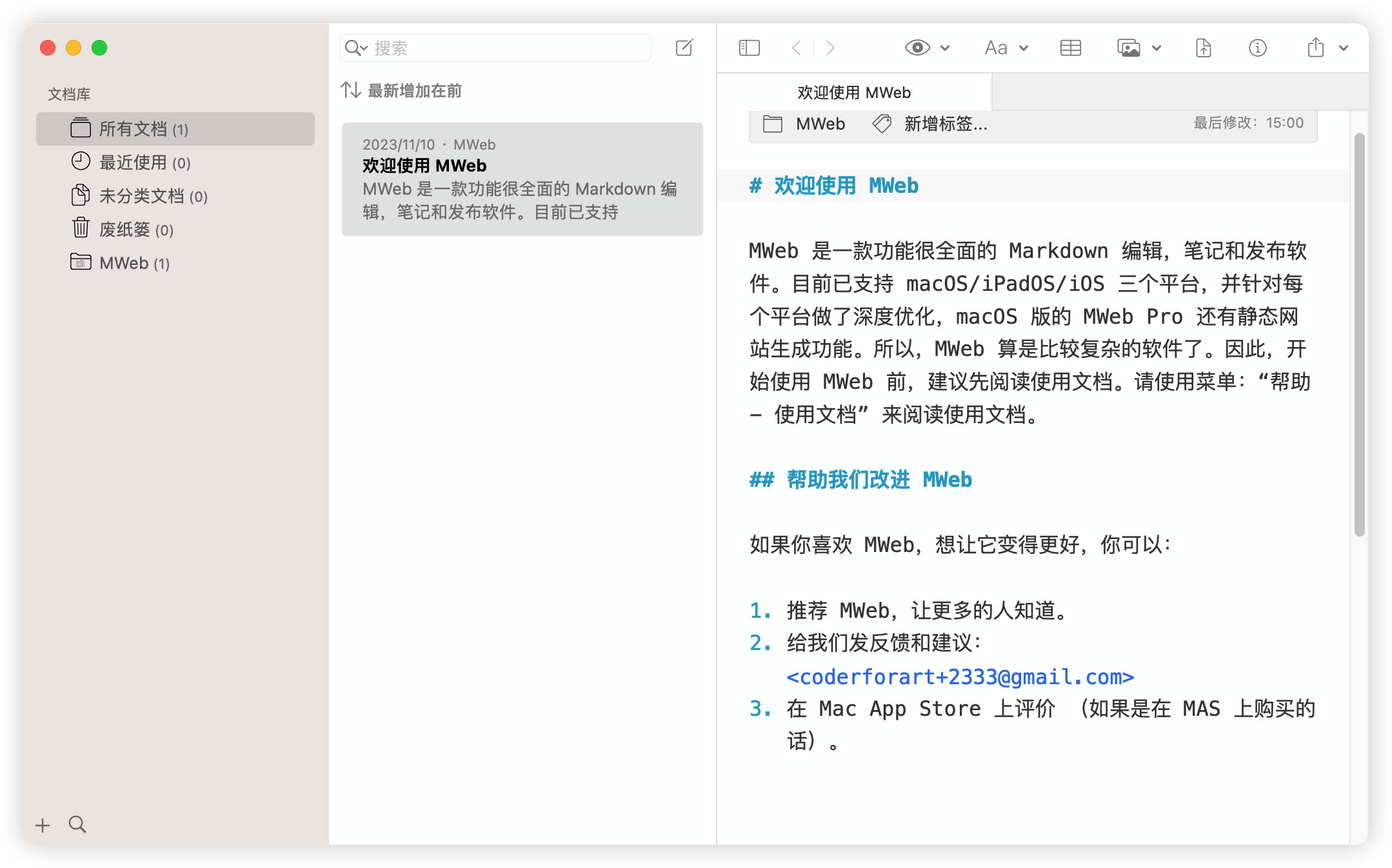Expand the Aa font dropdown arrow

(1024, 48)
